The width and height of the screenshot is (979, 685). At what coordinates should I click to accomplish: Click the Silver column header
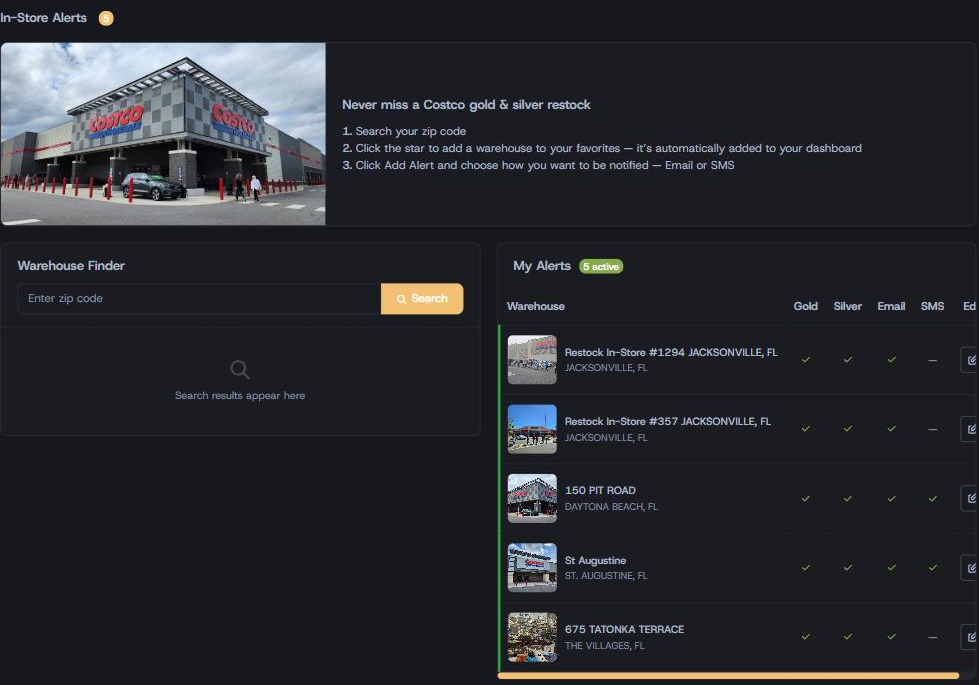coord(847,306)
